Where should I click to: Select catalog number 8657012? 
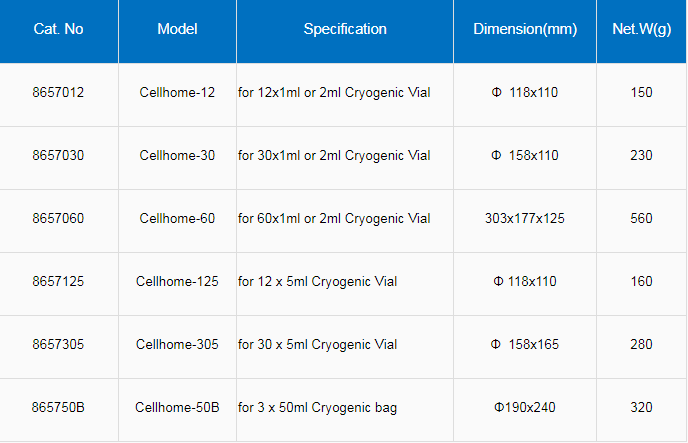pyautogui.click(x=58, y=93)
